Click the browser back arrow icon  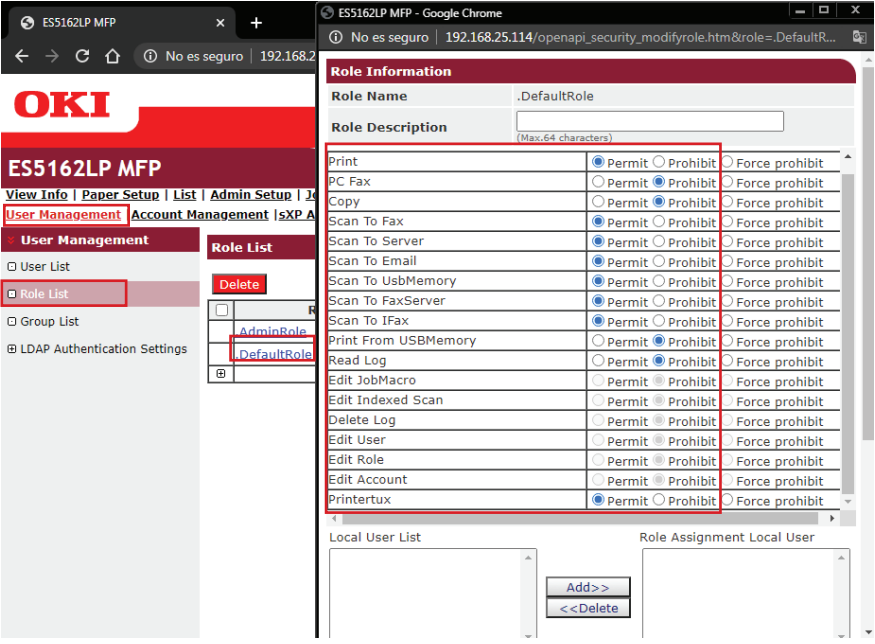tap(22, 57)
